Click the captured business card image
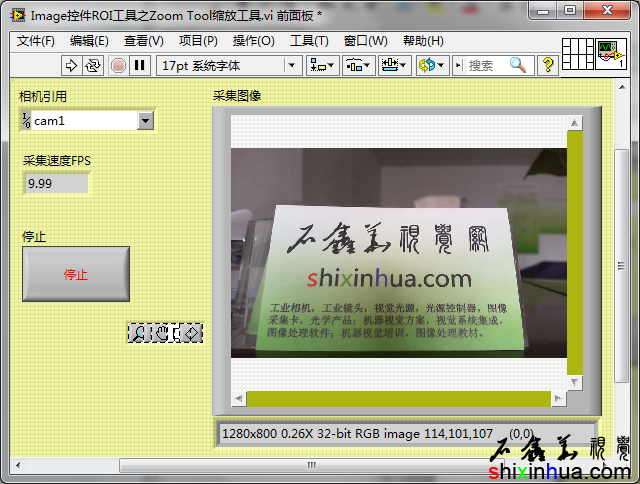Screen dimensions: 640x484 coord(399,253)
